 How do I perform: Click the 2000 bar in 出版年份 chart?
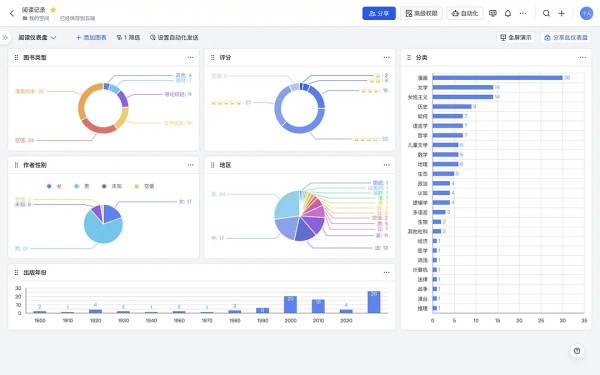[290, 304]
